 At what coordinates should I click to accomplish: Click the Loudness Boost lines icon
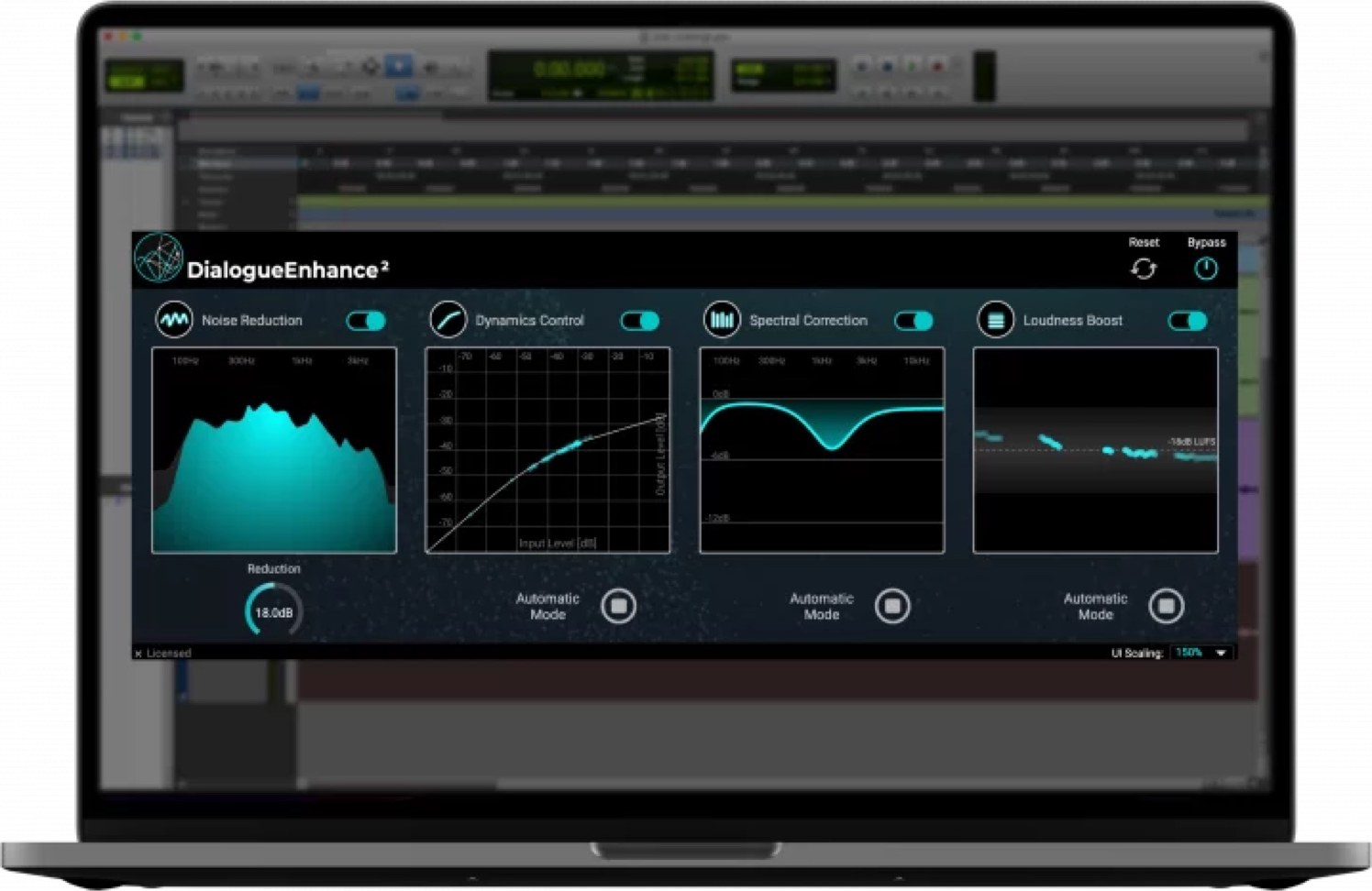(996, 320)
